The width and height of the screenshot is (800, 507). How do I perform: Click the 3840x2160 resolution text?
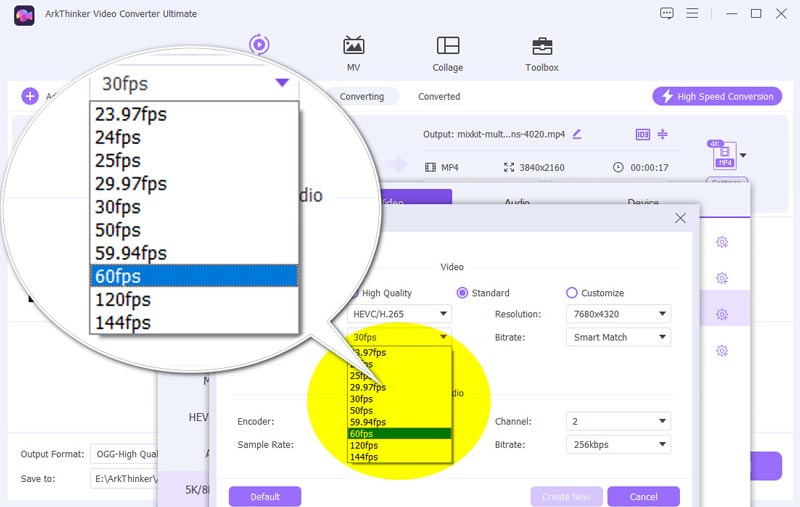tap(542, 167)
